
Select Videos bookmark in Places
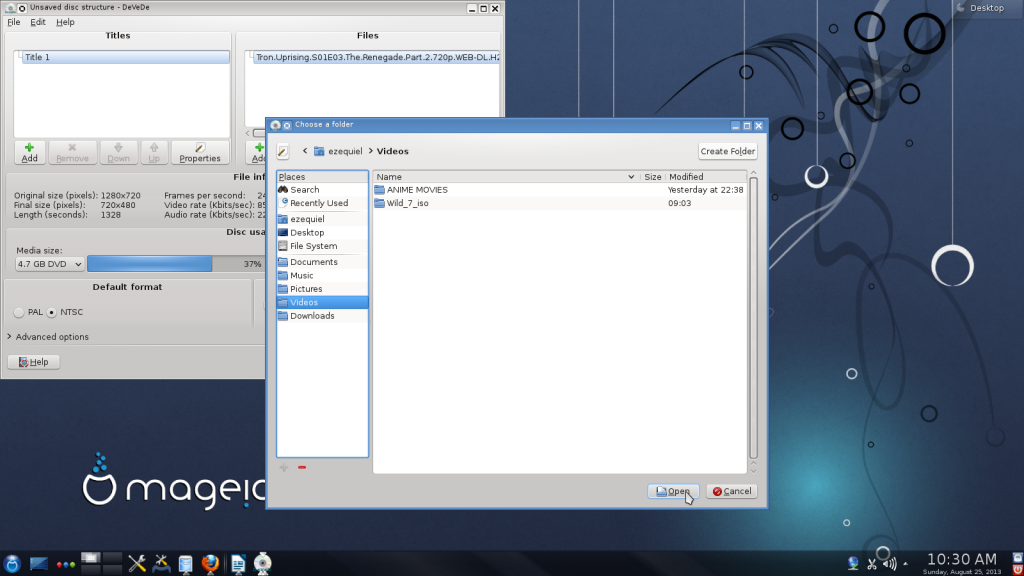coord(322,302)
